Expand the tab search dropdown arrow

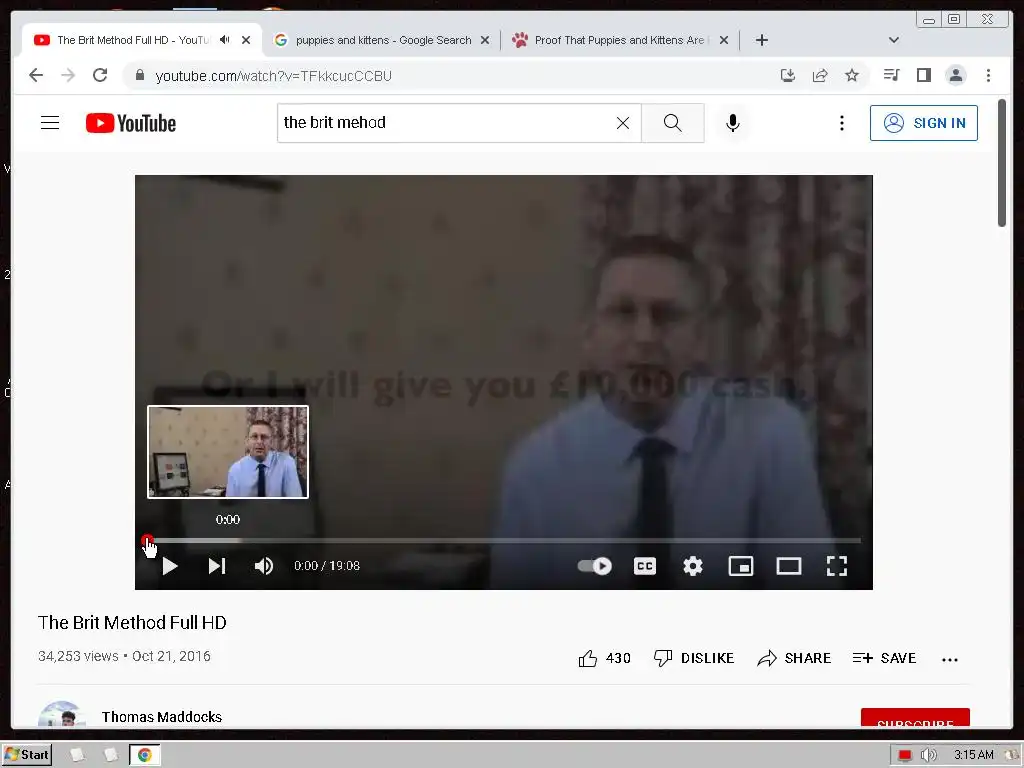(893, 40)
